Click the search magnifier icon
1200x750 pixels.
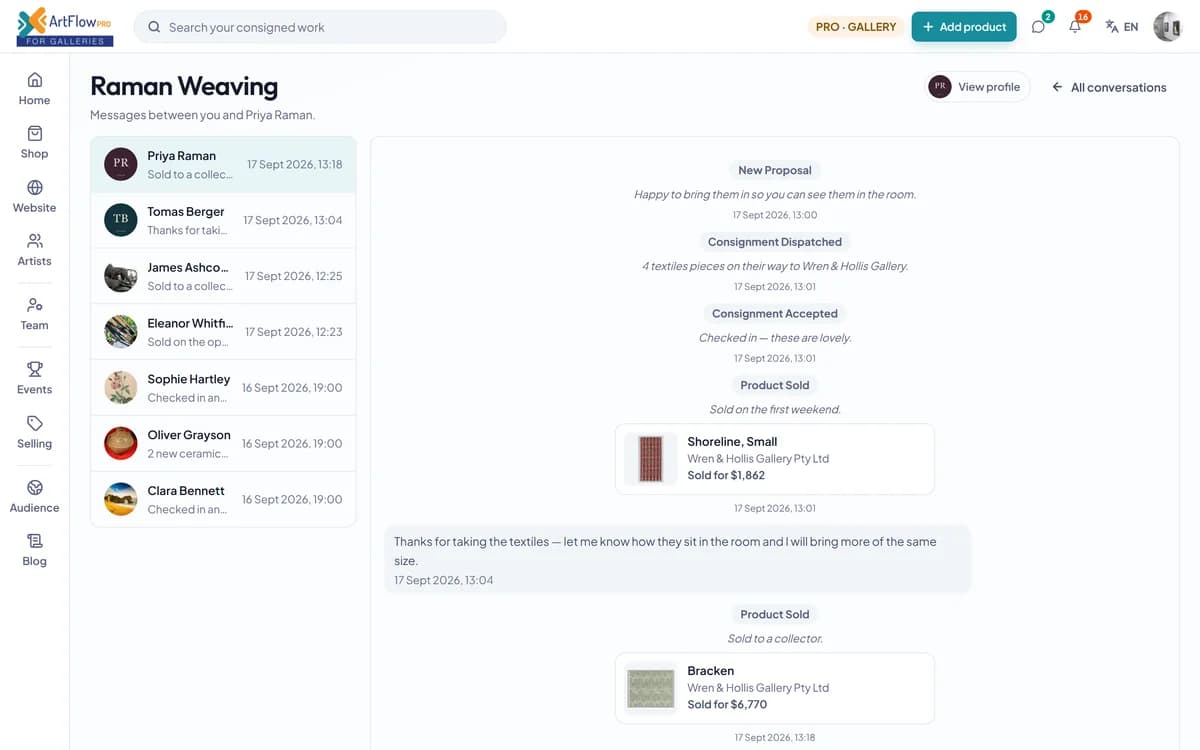[x=154, y=27]
